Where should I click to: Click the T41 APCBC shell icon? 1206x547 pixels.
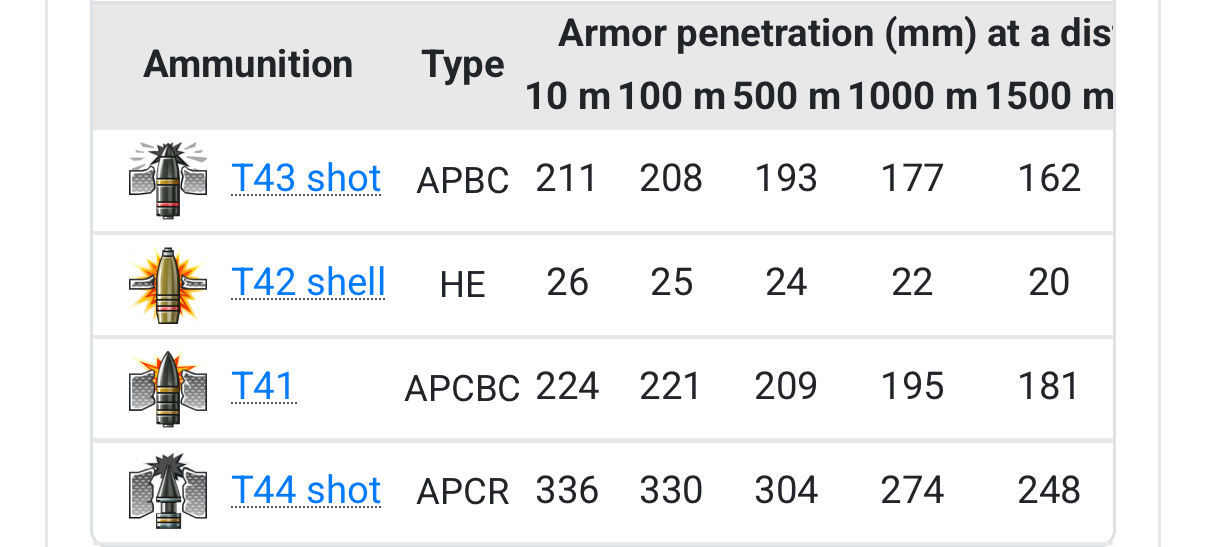tap(168, 388)
